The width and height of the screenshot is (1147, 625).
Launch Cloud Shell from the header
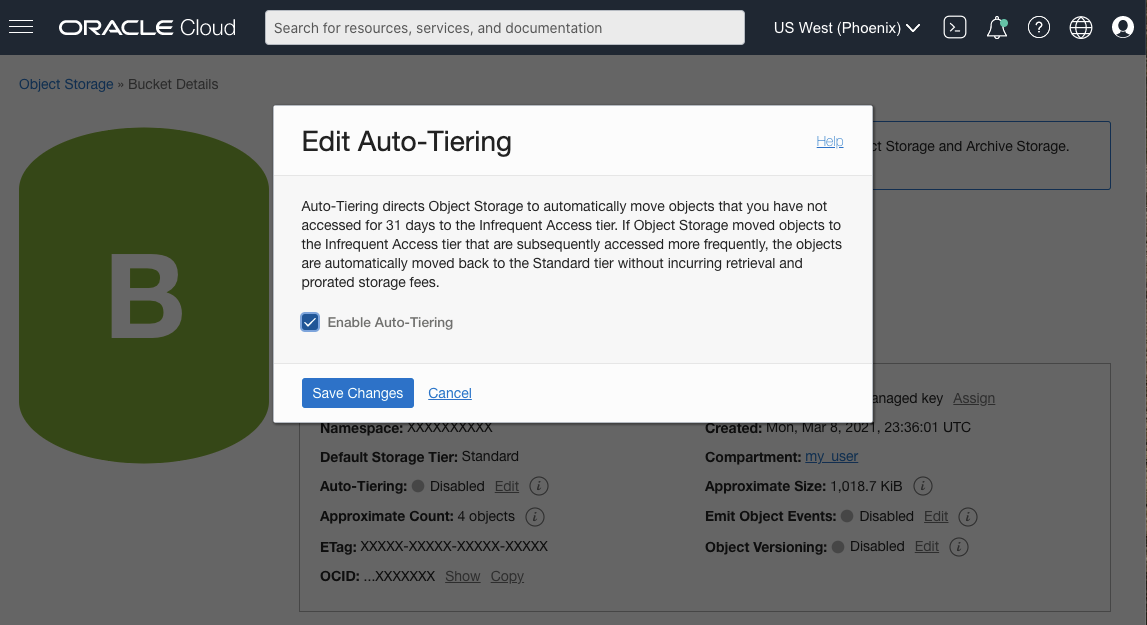[x=955, y=28]
